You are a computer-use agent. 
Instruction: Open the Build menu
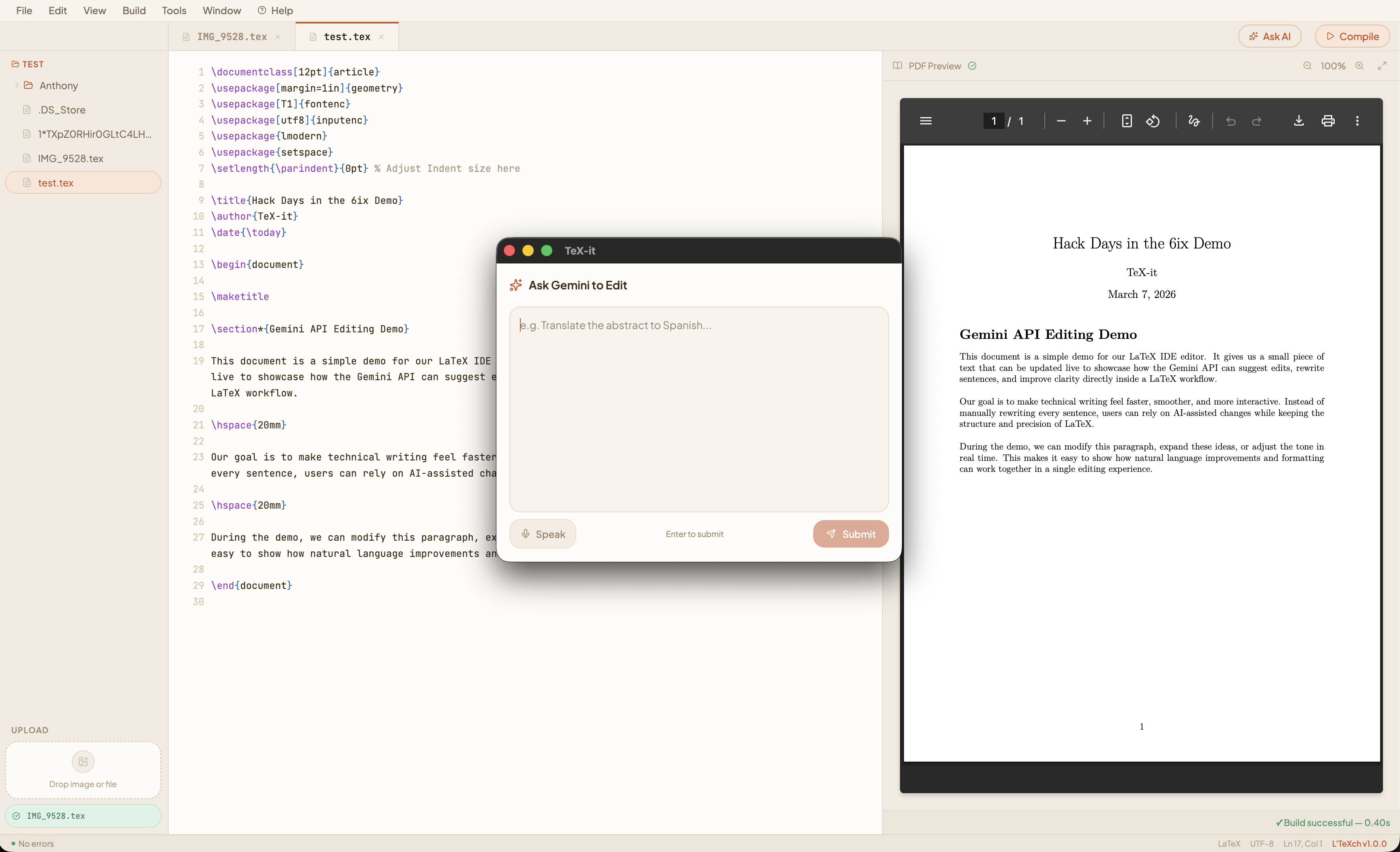coord(134,10)
